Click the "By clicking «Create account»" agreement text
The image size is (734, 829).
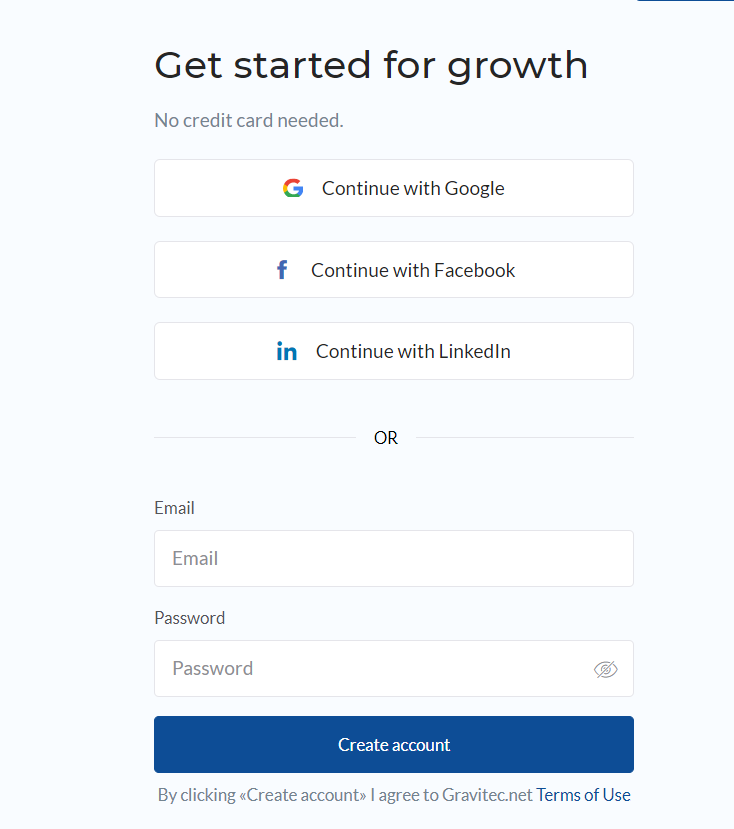click(x=262, y=795)
